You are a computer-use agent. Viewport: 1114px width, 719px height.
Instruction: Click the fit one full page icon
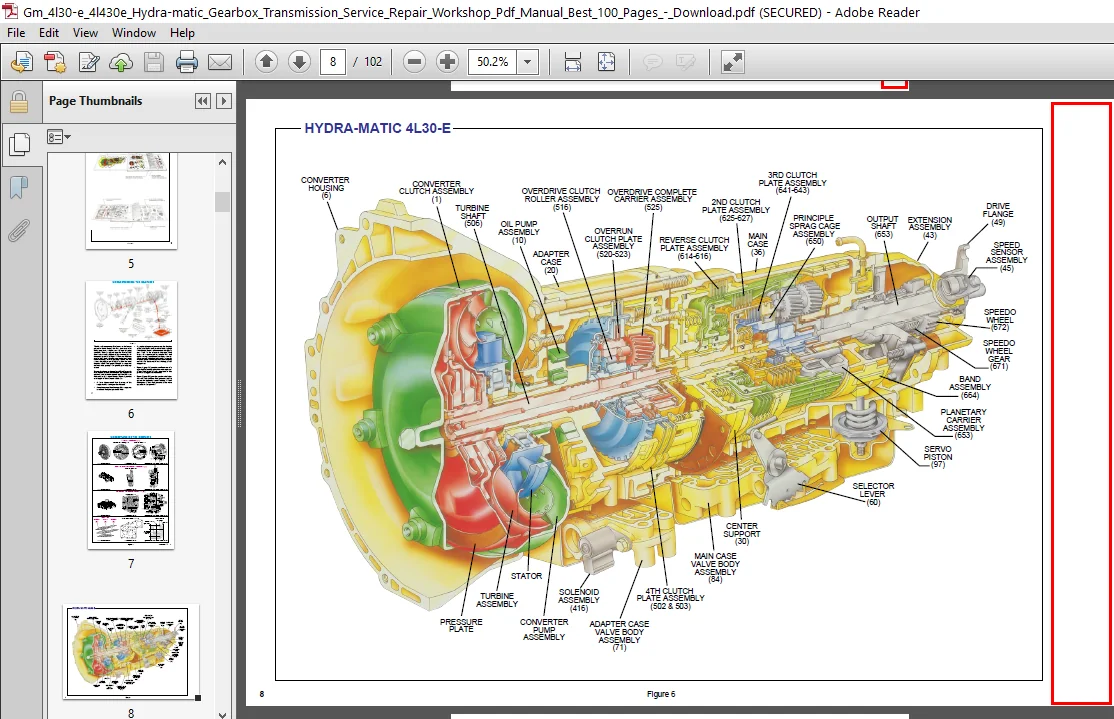click(x=606, y=62)
